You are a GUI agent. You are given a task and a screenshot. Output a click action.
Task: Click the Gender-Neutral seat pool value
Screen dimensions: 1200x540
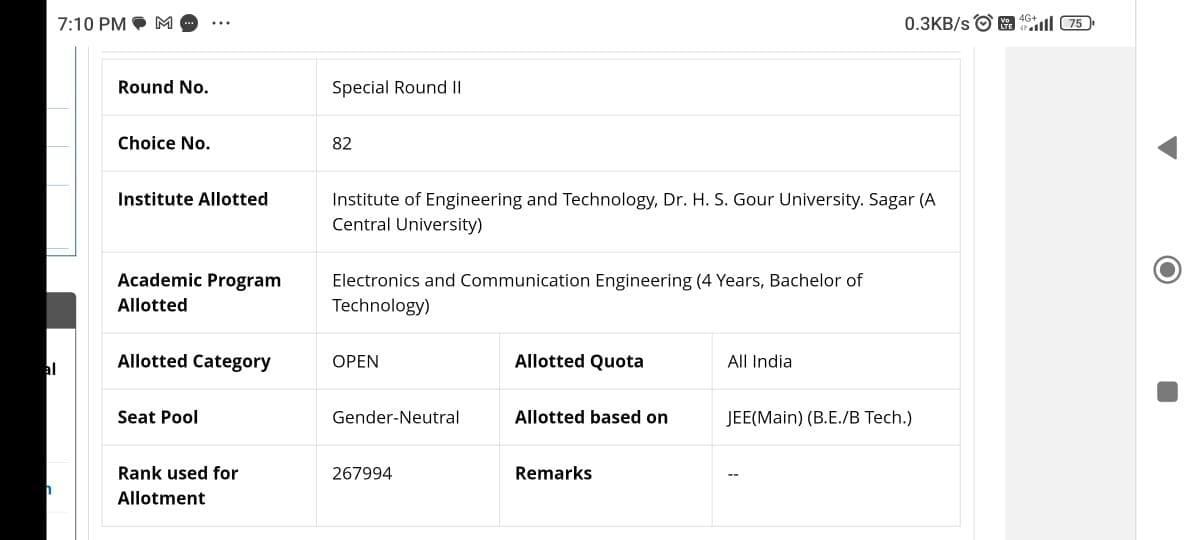click(x=395, y=417)
